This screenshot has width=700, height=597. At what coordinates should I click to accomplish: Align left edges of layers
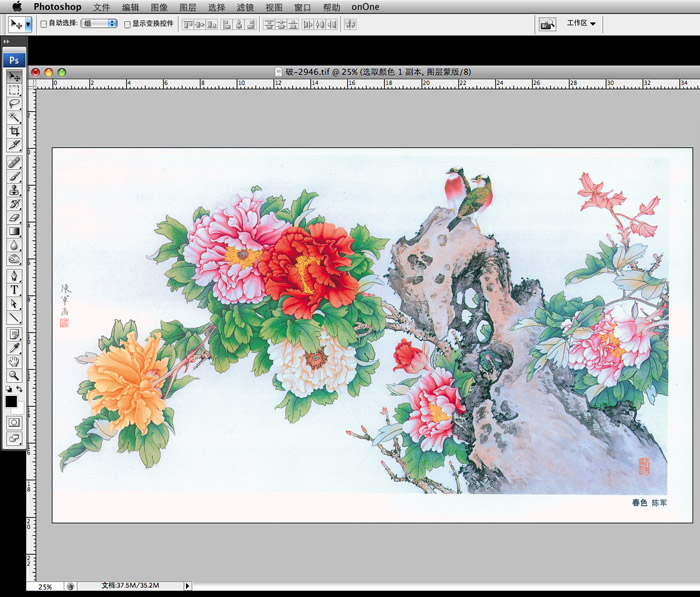(x=227, y=25)
